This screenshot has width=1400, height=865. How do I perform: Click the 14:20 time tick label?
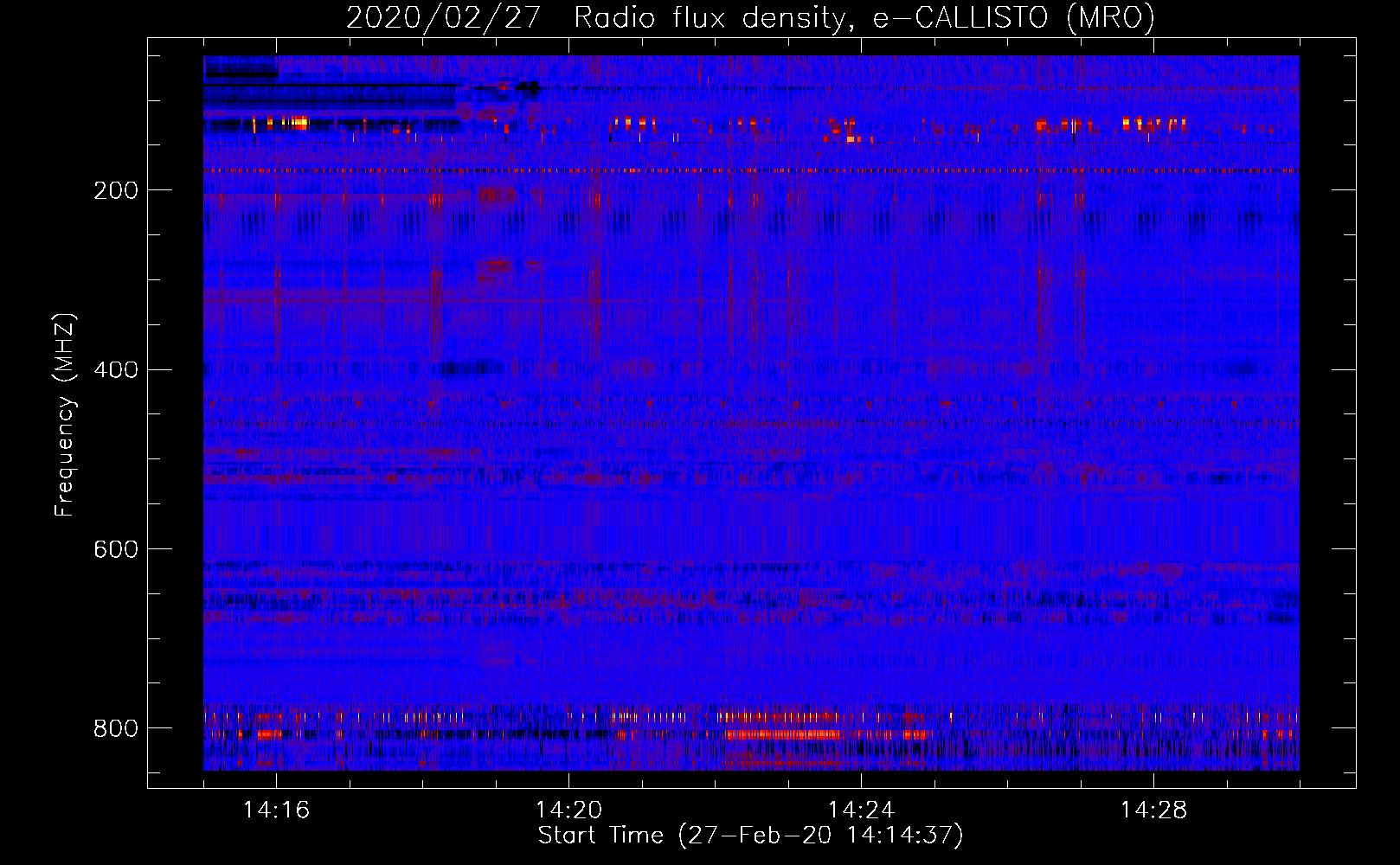coord(568,811)
